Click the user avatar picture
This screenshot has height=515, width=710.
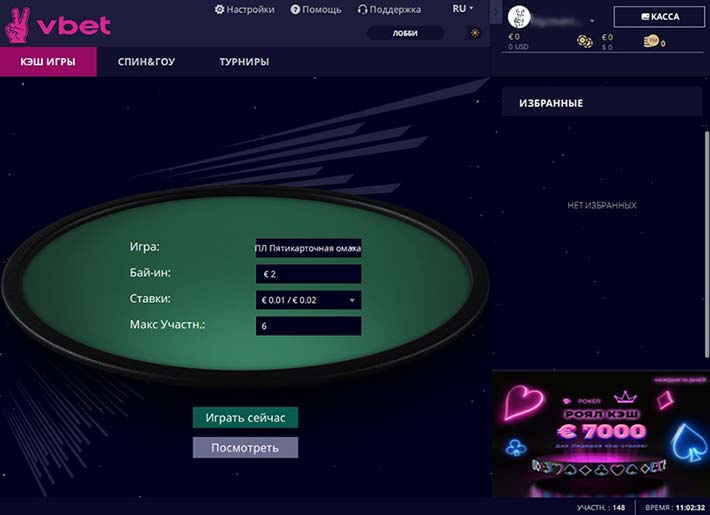tap(519, 17)
